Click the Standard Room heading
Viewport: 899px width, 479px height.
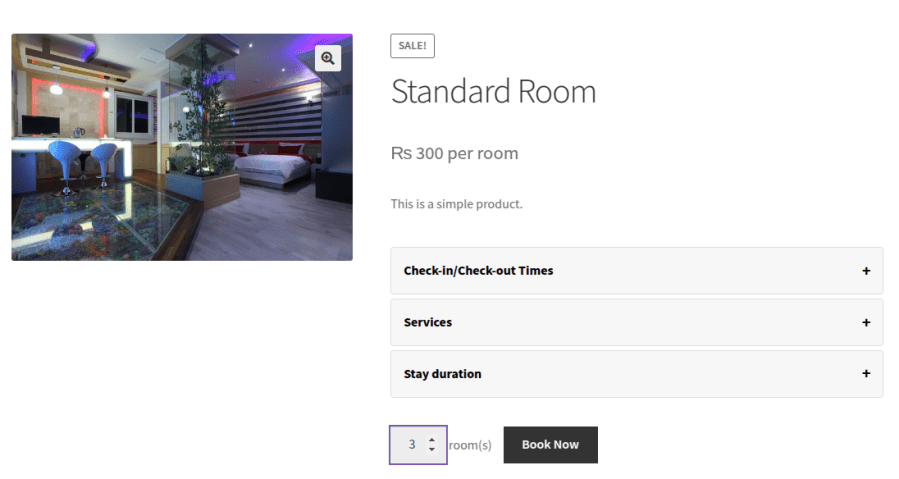493,92
